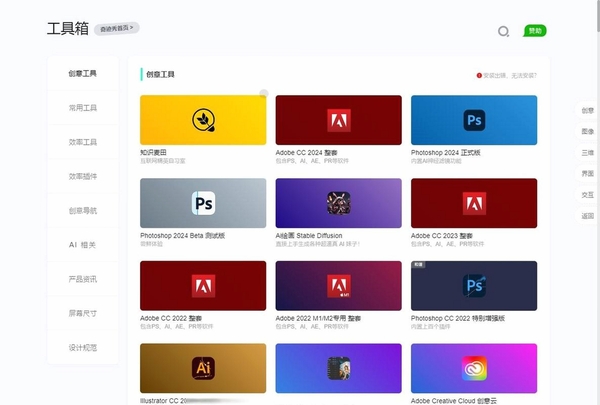The height and width of the screenshot is (405, 600).
Task: Click the 返回 floating pill on right
Action: [587, 216]
